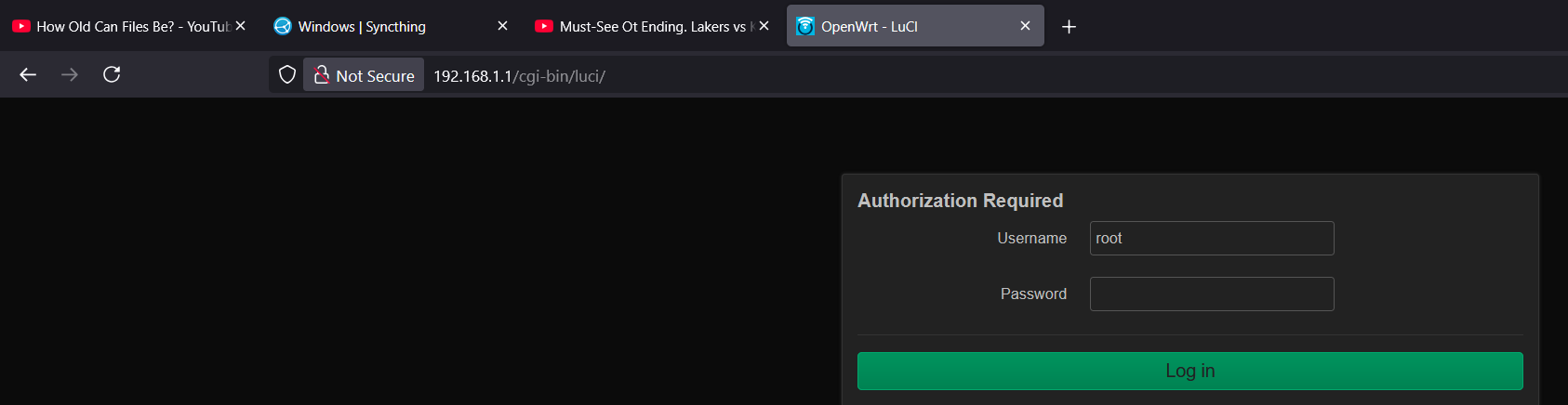Close the Must-See Ot Ending tab
Screen dimensions: 1568x405
[764, 26]
